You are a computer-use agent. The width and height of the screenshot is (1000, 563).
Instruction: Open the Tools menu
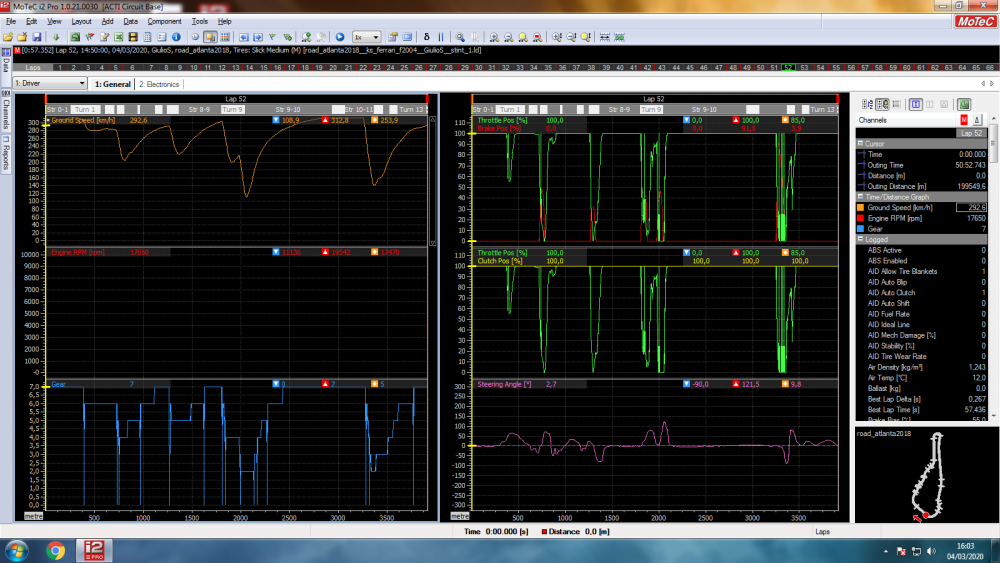(x=200, y=21)
